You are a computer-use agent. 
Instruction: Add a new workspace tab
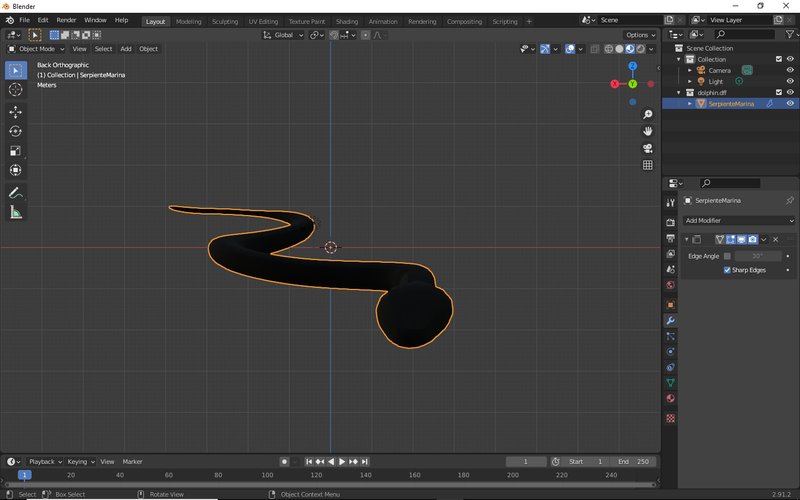pos(529,21)
